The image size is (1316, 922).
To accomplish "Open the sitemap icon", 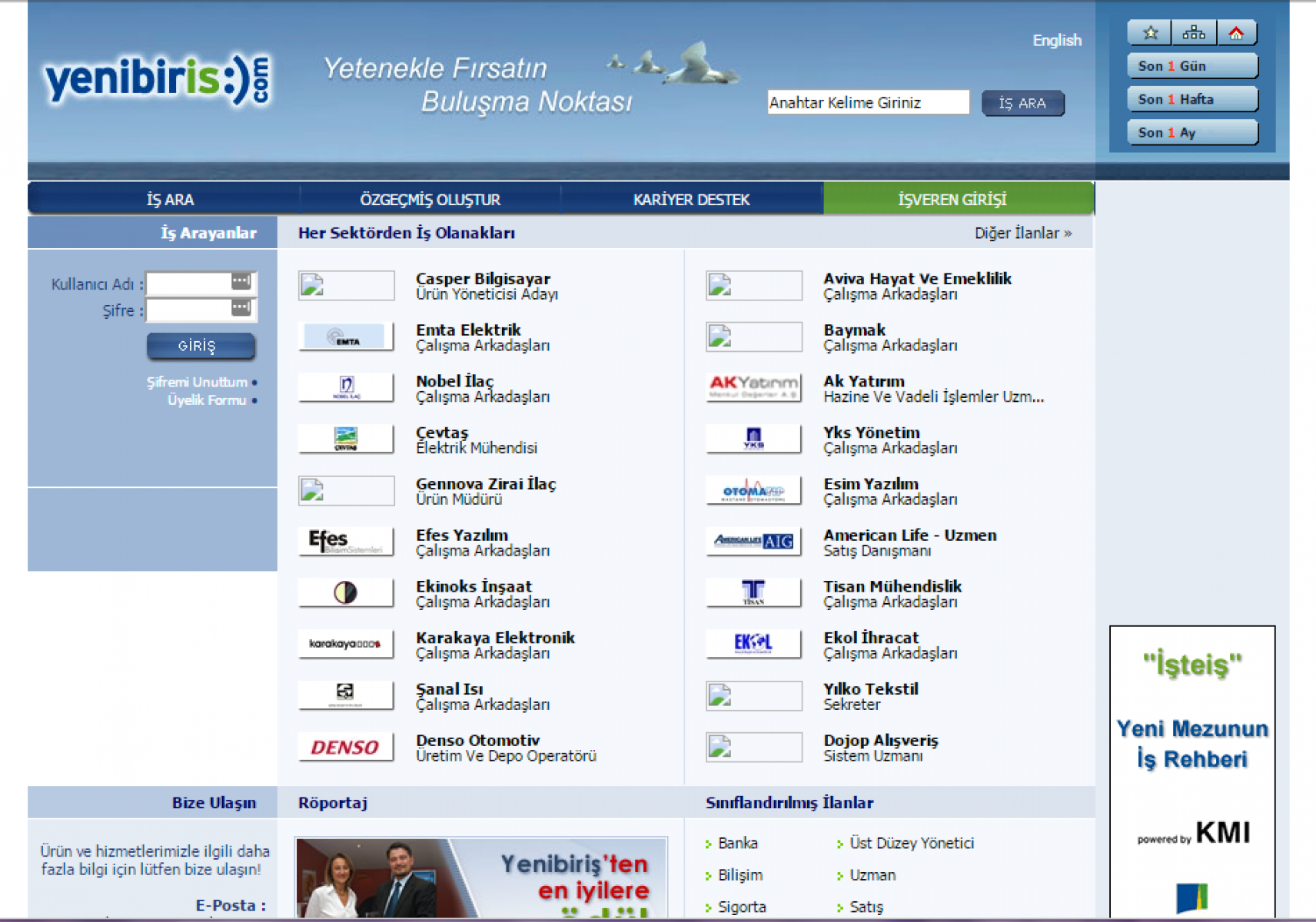I will click(1193, 33).
